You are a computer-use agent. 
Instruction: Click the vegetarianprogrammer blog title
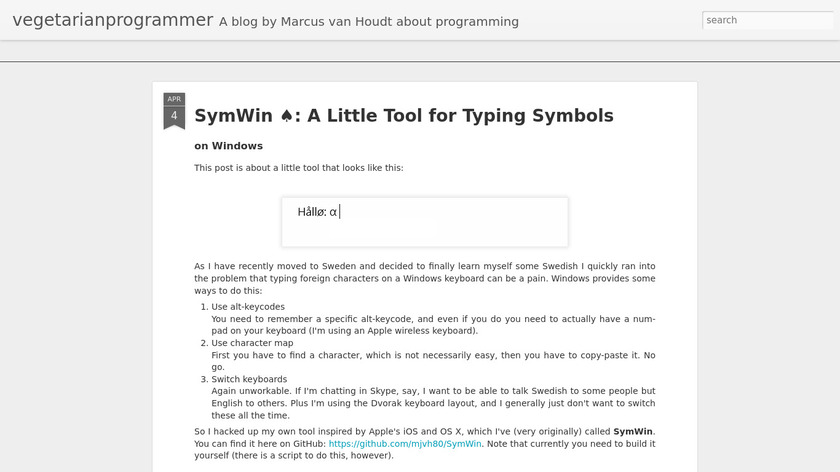click(x=113, y=20)
